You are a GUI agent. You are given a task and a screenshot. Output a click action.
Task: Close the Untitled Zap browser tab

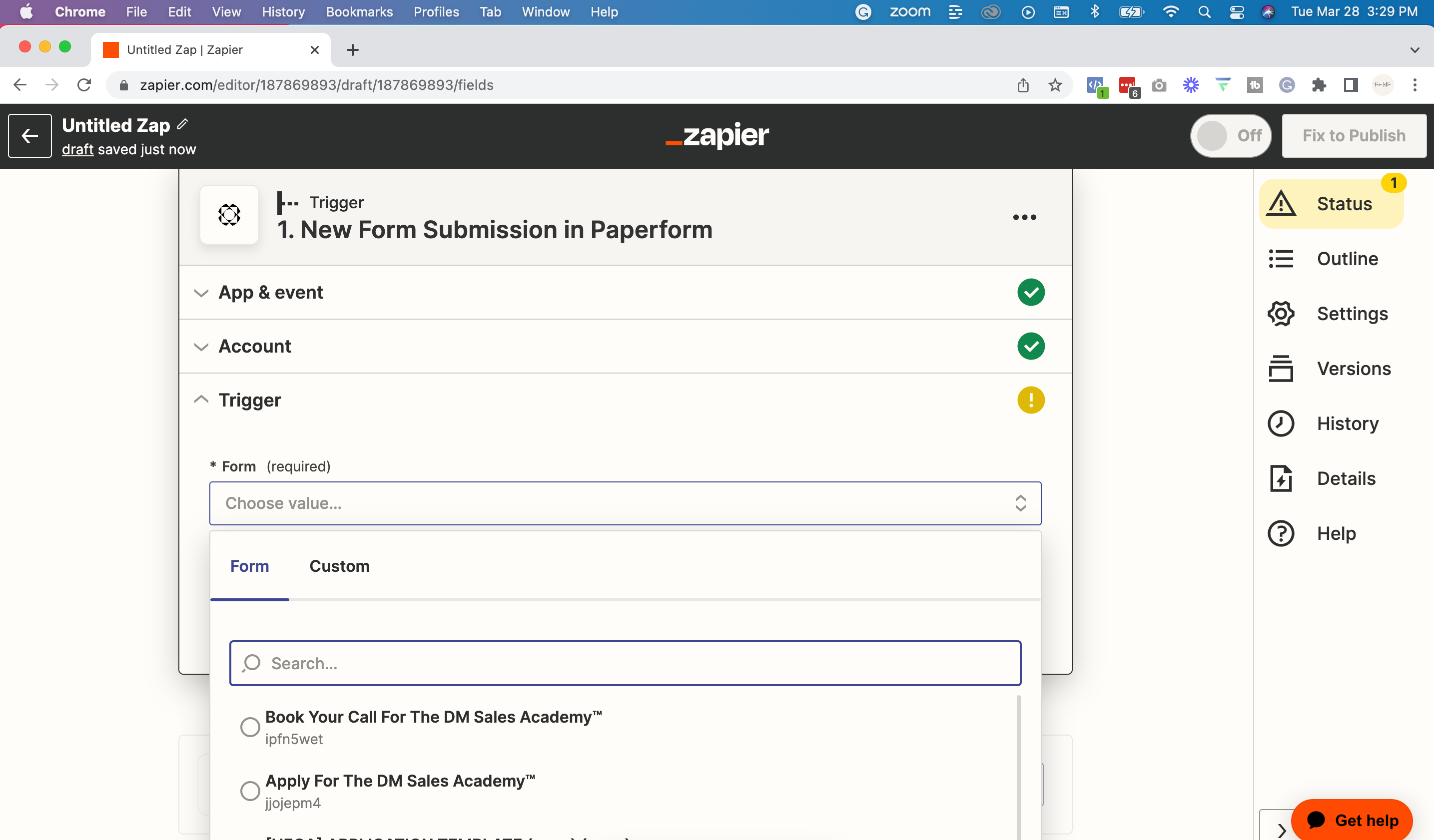click(314, 50)
